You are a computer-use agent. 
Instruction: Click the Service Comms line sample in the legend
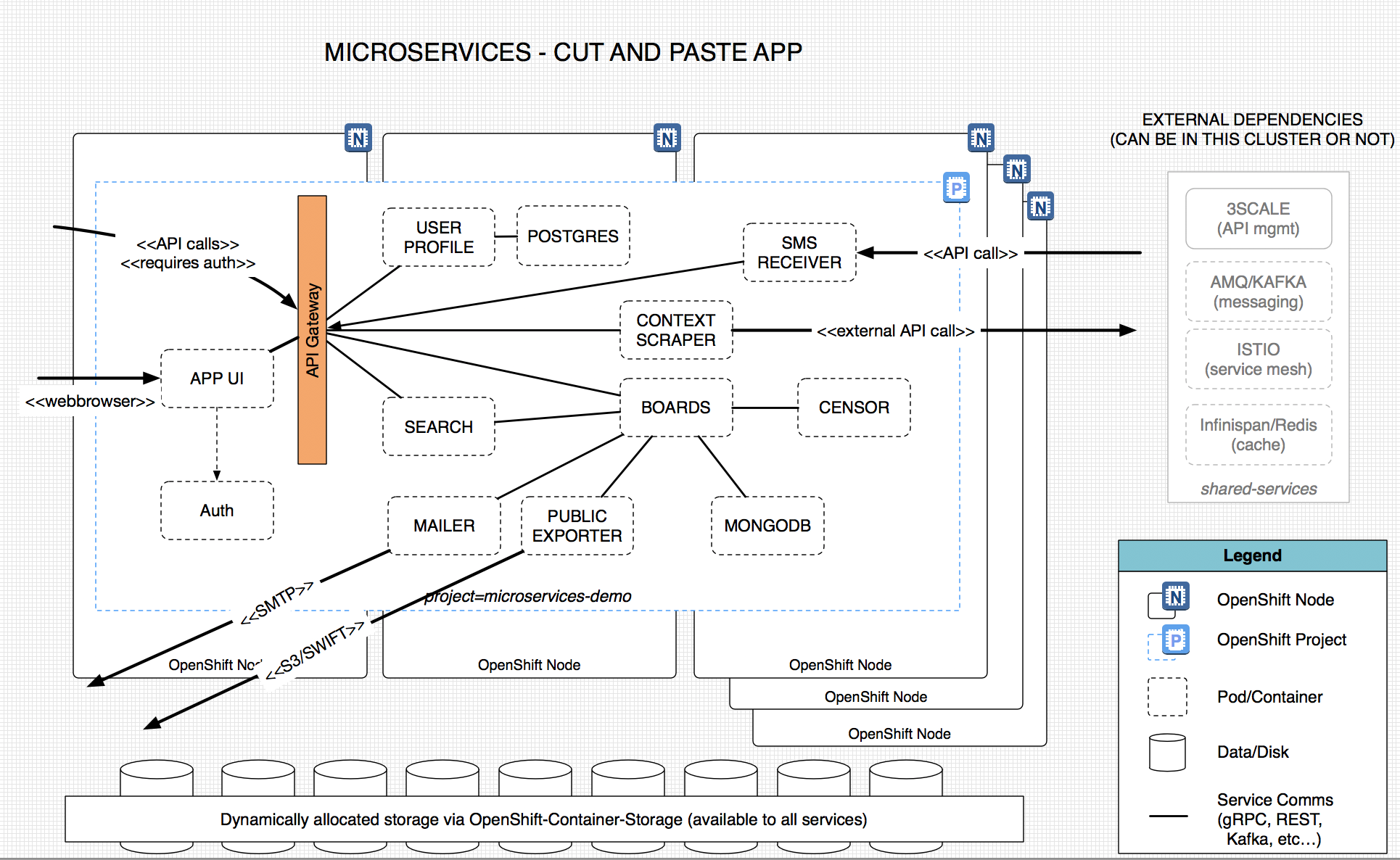tap(1168, 816)
